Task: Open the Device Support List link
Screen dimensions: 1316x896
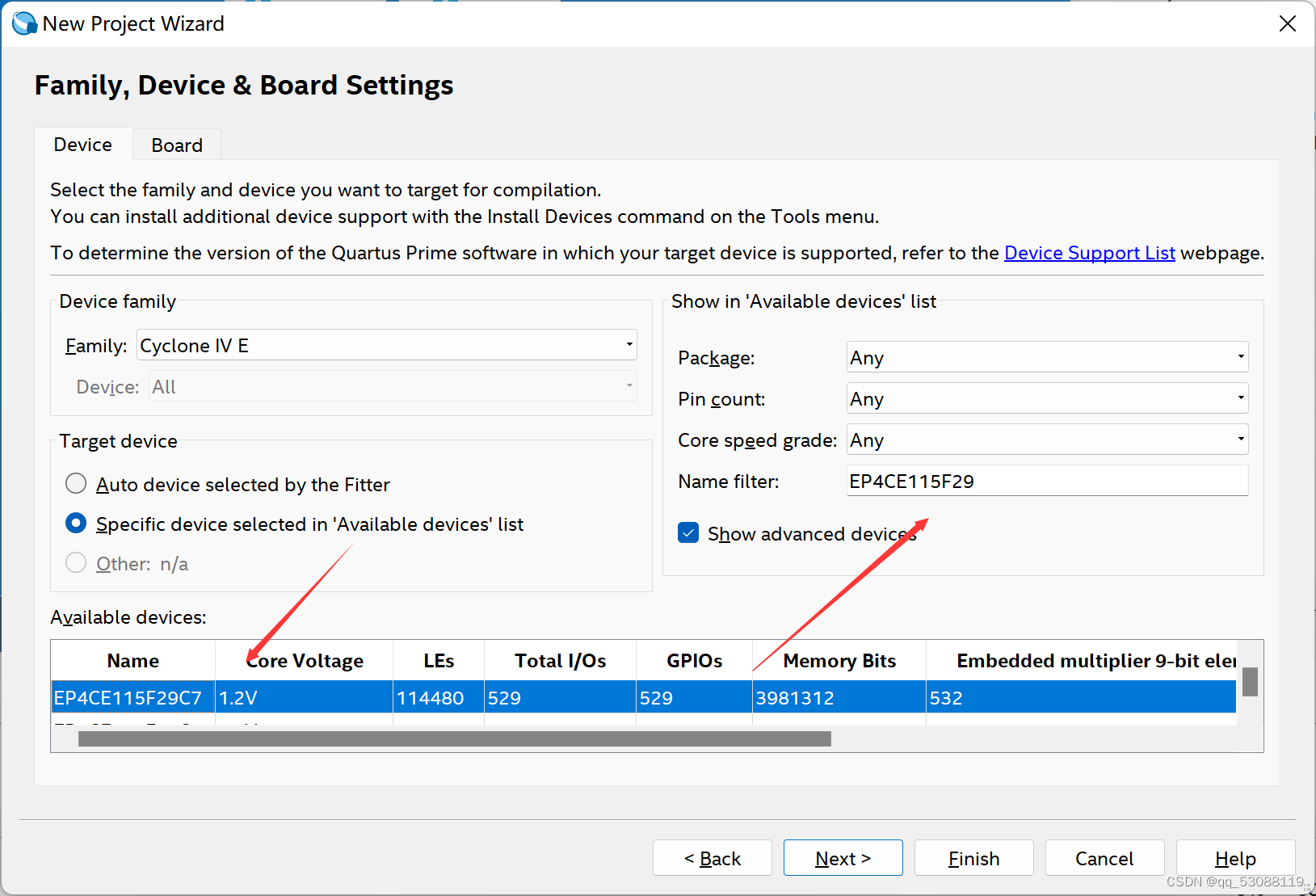Action: (x=1089, y=253)
